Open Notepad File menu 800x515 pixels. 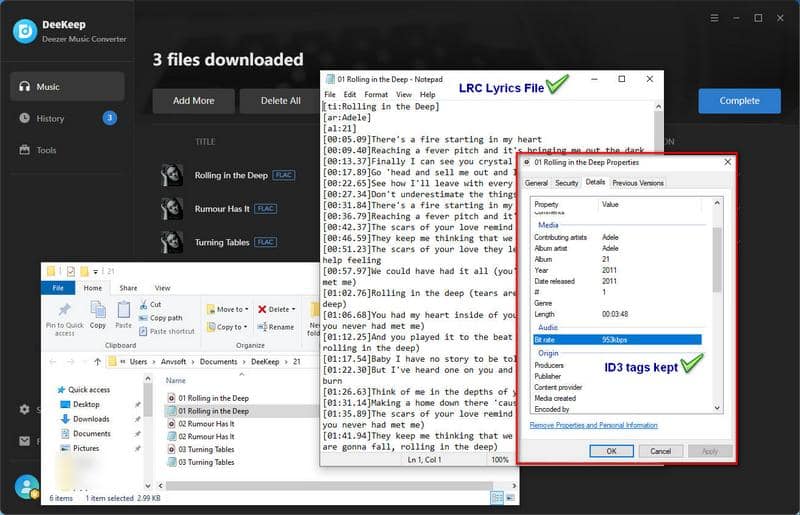pos(330,94)
